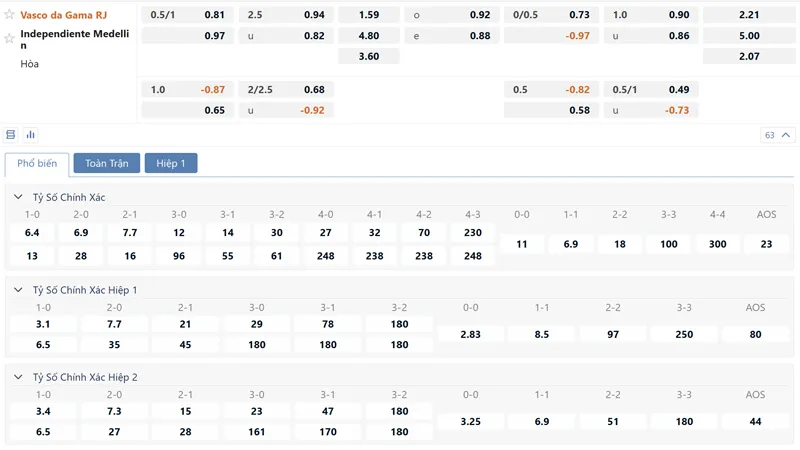The width and height of the screenshot is (800, 450).
Task: Choose Hiệp 1 3-1 home odds 78
Action: (328, 324)
